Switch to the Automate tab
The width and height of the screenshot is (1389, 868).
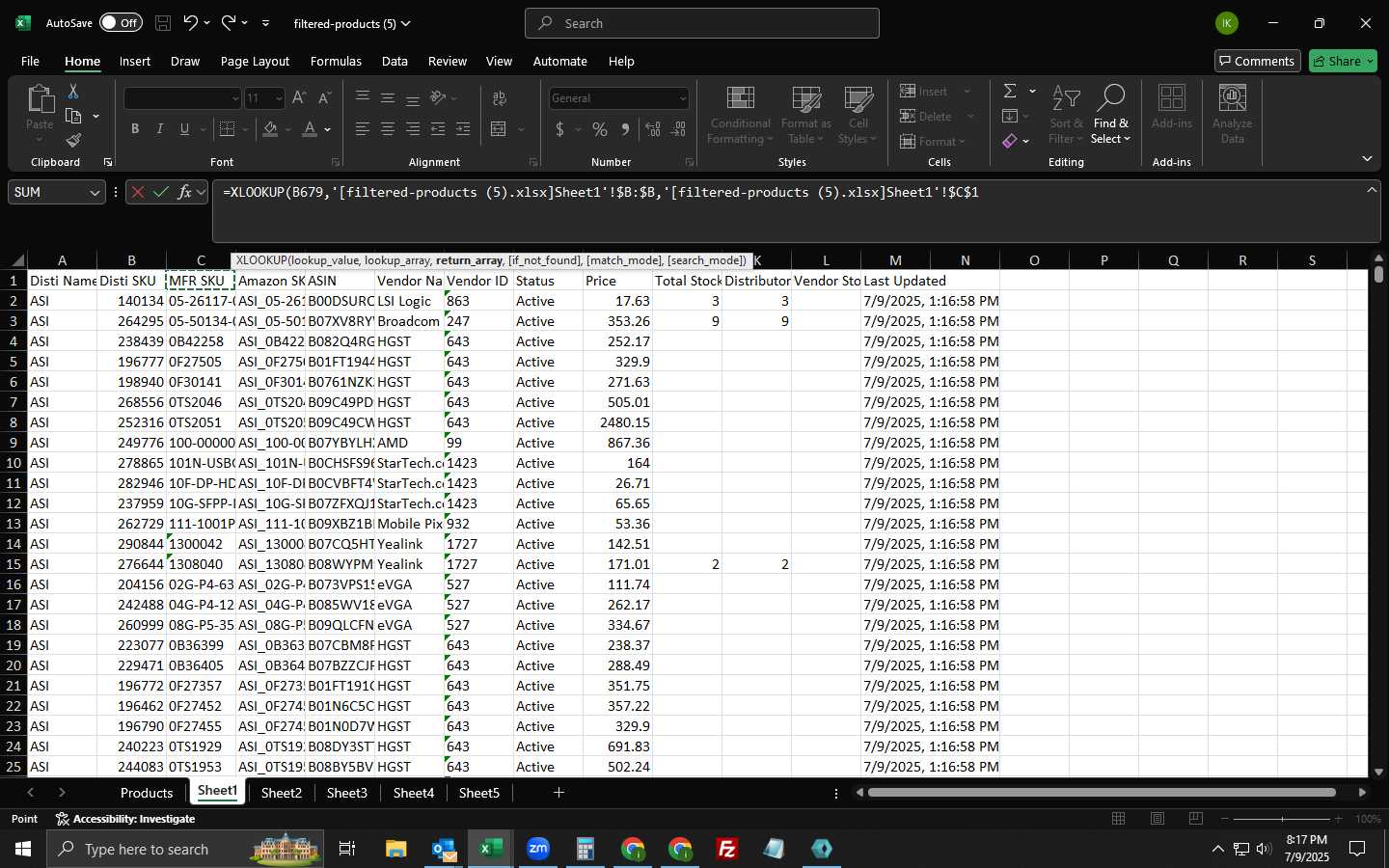pos(560,61)
